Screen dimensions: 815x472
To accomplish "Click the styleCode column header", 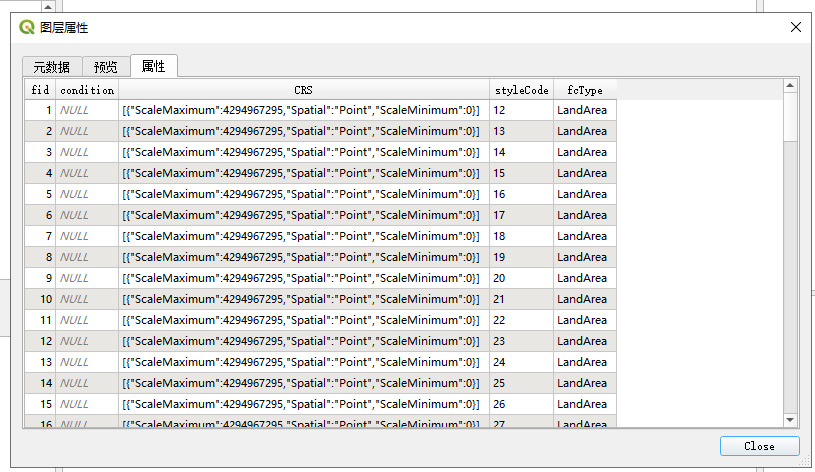I will pyautogui.click(x=521, y=90).
